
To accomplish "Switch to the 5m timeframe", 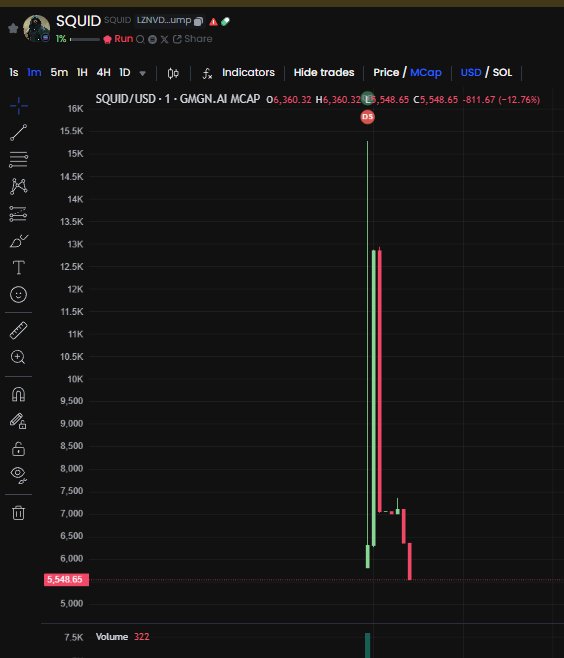I will pos(59,73).
